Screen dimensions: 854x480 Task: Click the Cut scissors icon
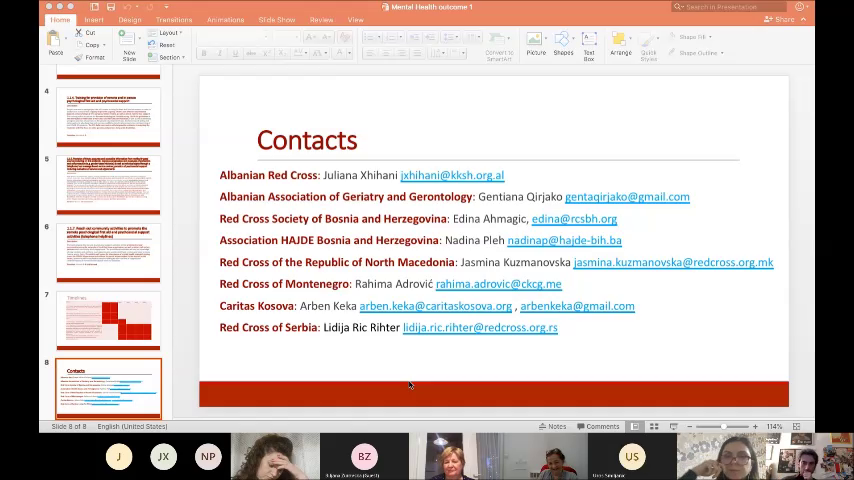coord(79,33)
